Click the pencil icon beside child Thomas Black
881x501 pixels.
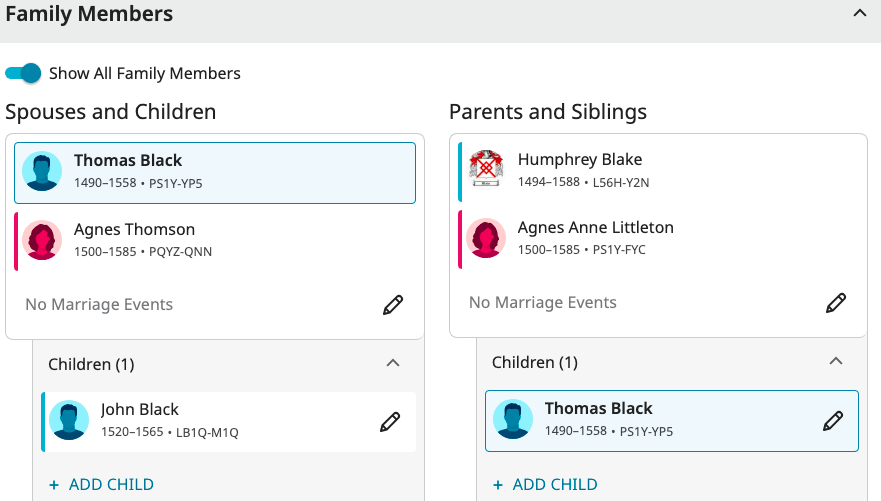point(832,421)
